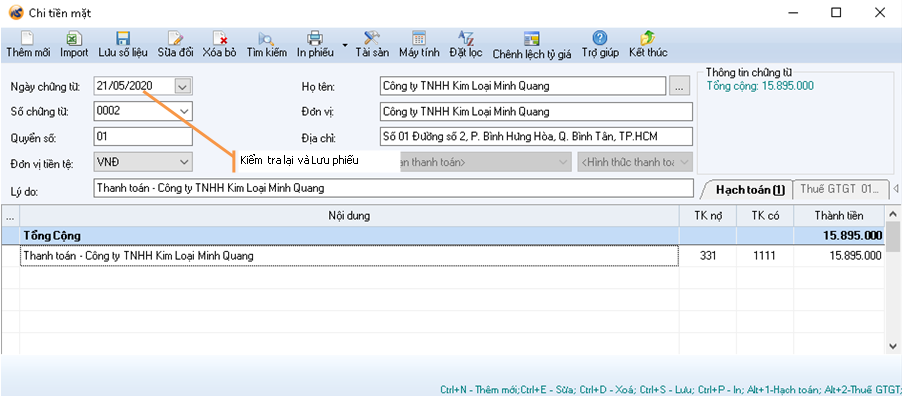
Task: Click the Thanh toán content cell in grid
Action: click(x=349, y=256)
